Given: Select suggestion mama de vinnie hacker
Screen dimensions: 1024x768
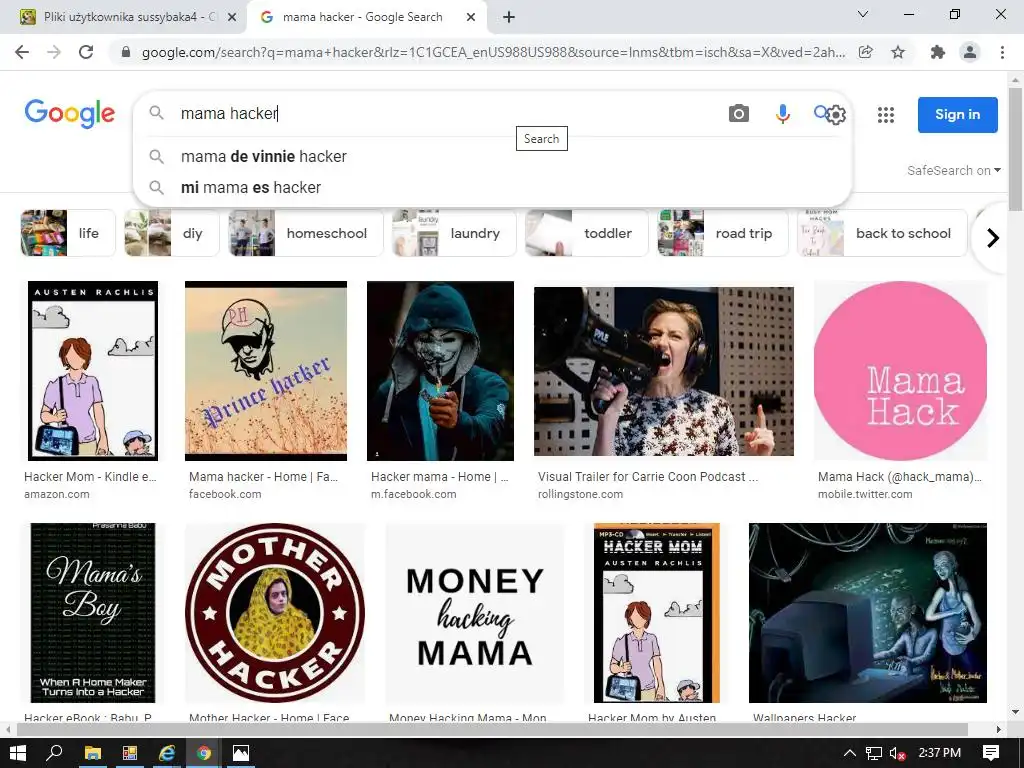Looking at the screenshot, I should click(x=492, y=157).
